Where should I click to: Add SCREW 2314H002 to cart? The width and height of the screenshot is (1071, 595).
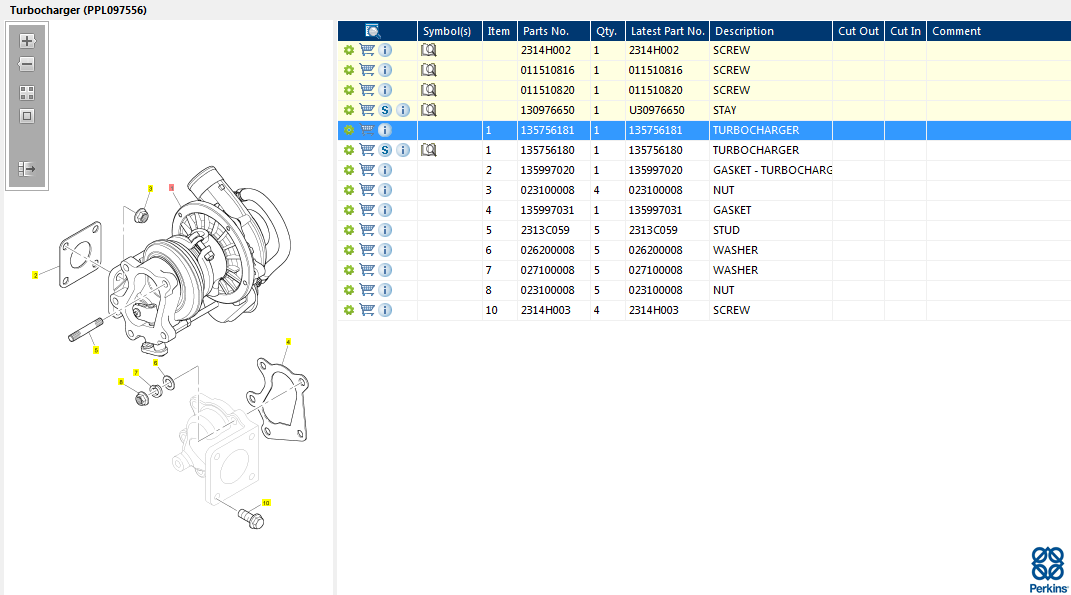pos(367,50)
